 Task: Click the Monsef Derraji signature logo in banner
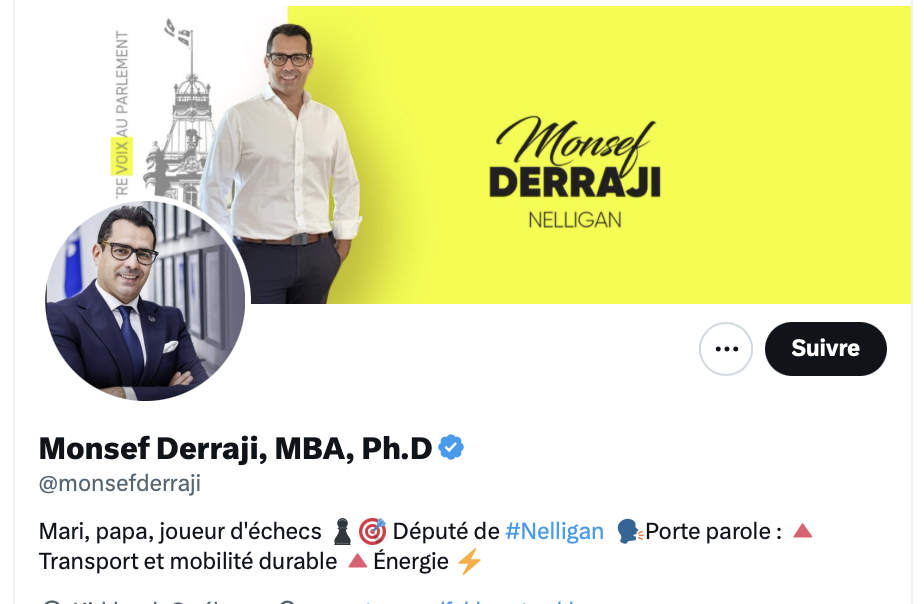[x=575, y=156]
